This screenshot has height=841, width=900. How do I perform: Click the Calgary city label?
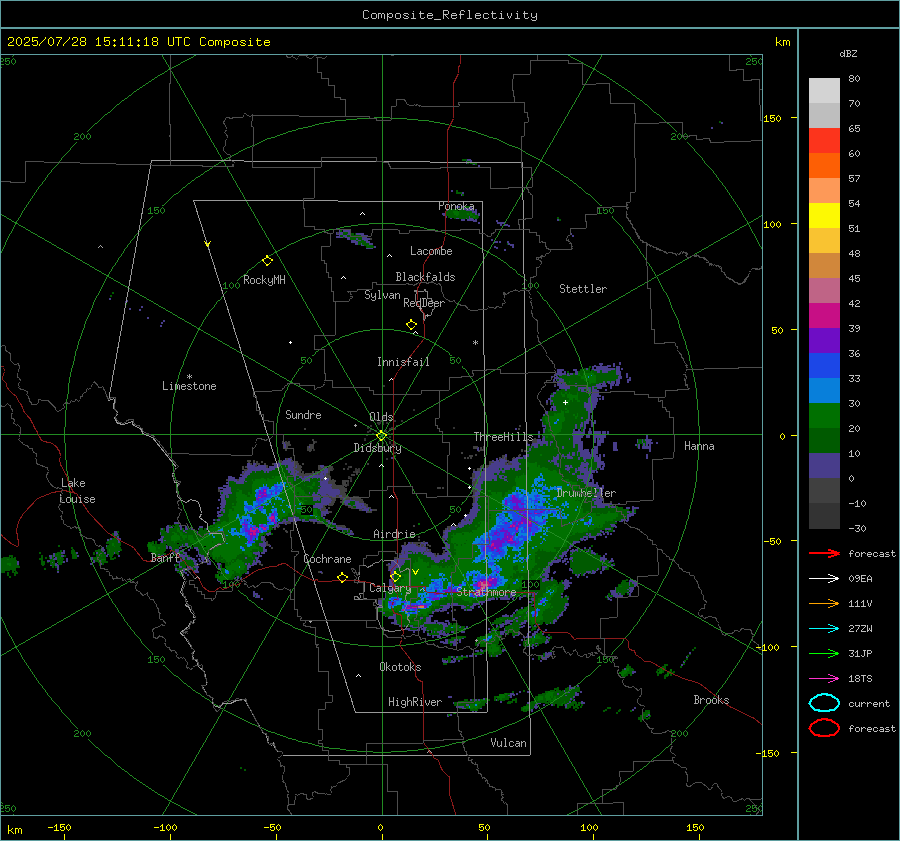coord(390,588)
